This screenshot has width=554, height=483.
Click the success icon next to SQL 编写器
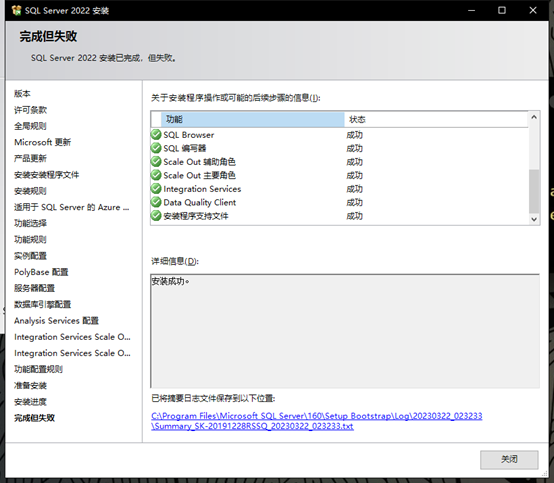(156, 148)
